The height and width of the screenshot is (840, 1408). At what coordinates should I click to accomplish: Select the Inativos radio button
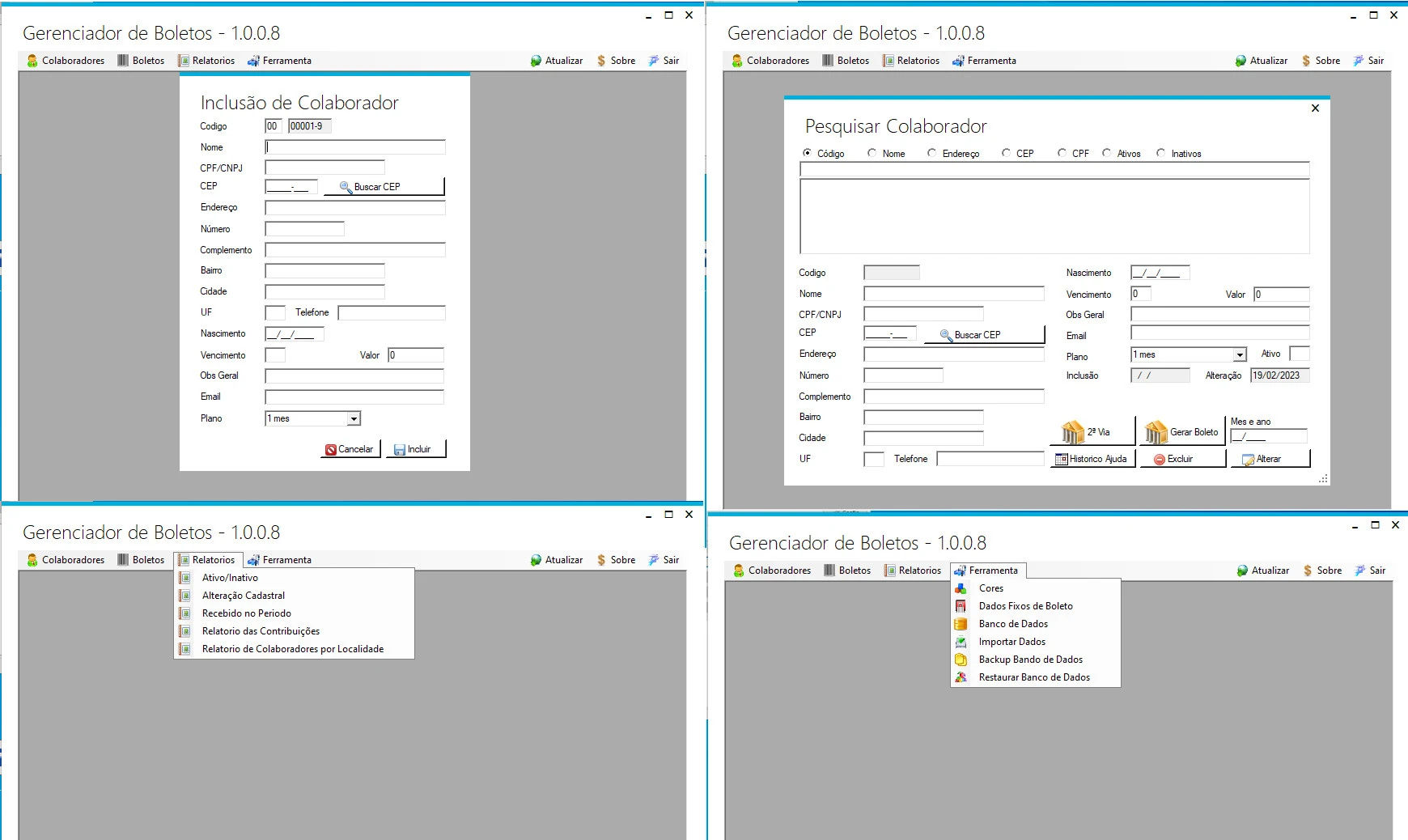tap(1161, 153)
